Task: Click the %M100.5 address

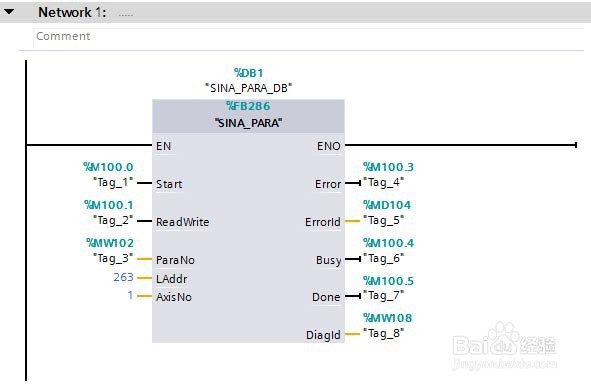Action: 388,281
